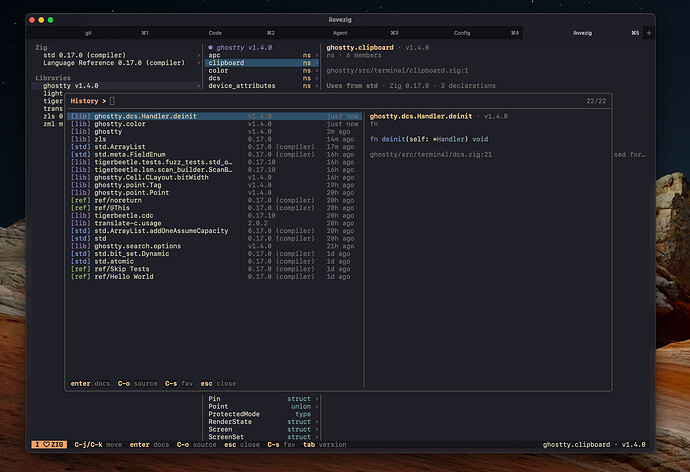Screen dimensions: 690x472
Task: Click the 'C-s fav' hint in History popup
Action: coord(179,384)
